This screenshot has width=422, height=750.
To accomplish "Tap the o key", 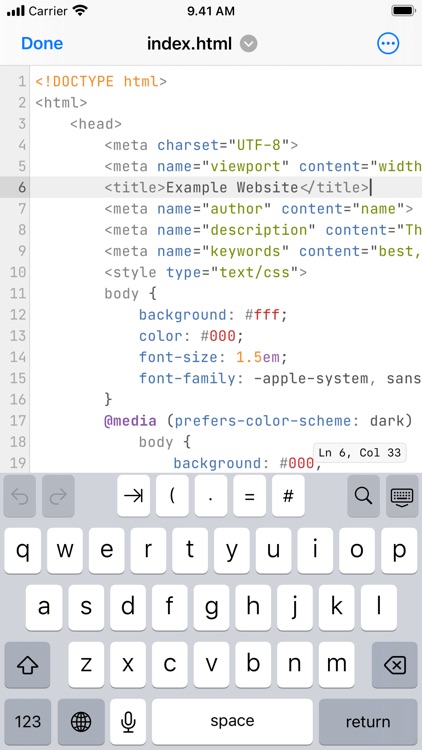I will (357, 551).
